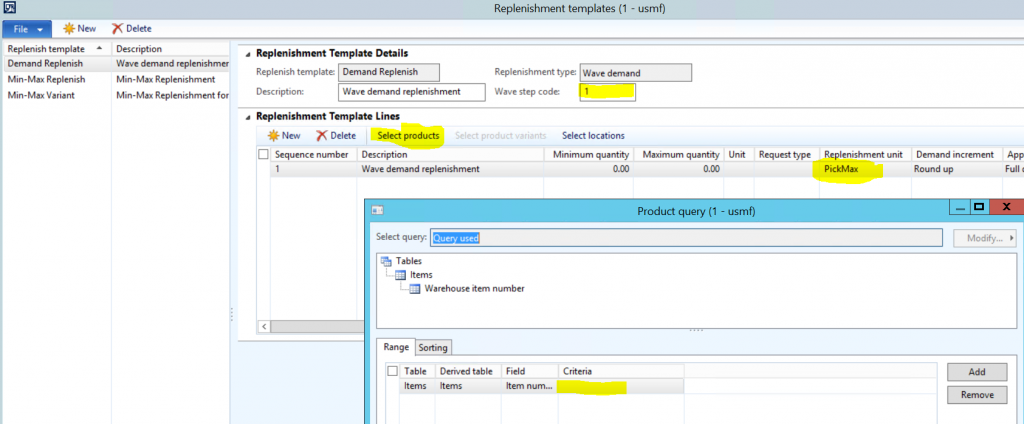The height and width of the screenshot is (424, 1024).
Task: Click New in the top toolbar
Action: [79, 29]
